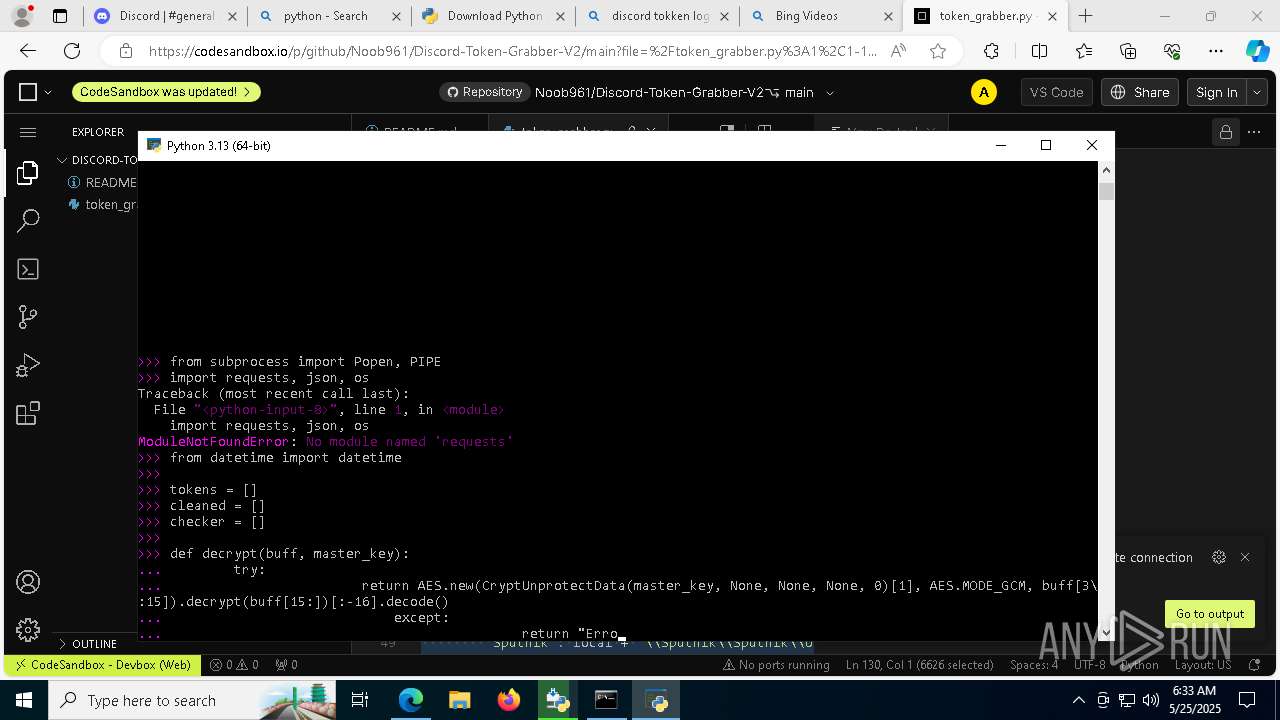Image resolution: width=1280 pixels, height=720 pixels.
Task: Open the Manage gear icon in activity bar
Action: coord(28,630)
